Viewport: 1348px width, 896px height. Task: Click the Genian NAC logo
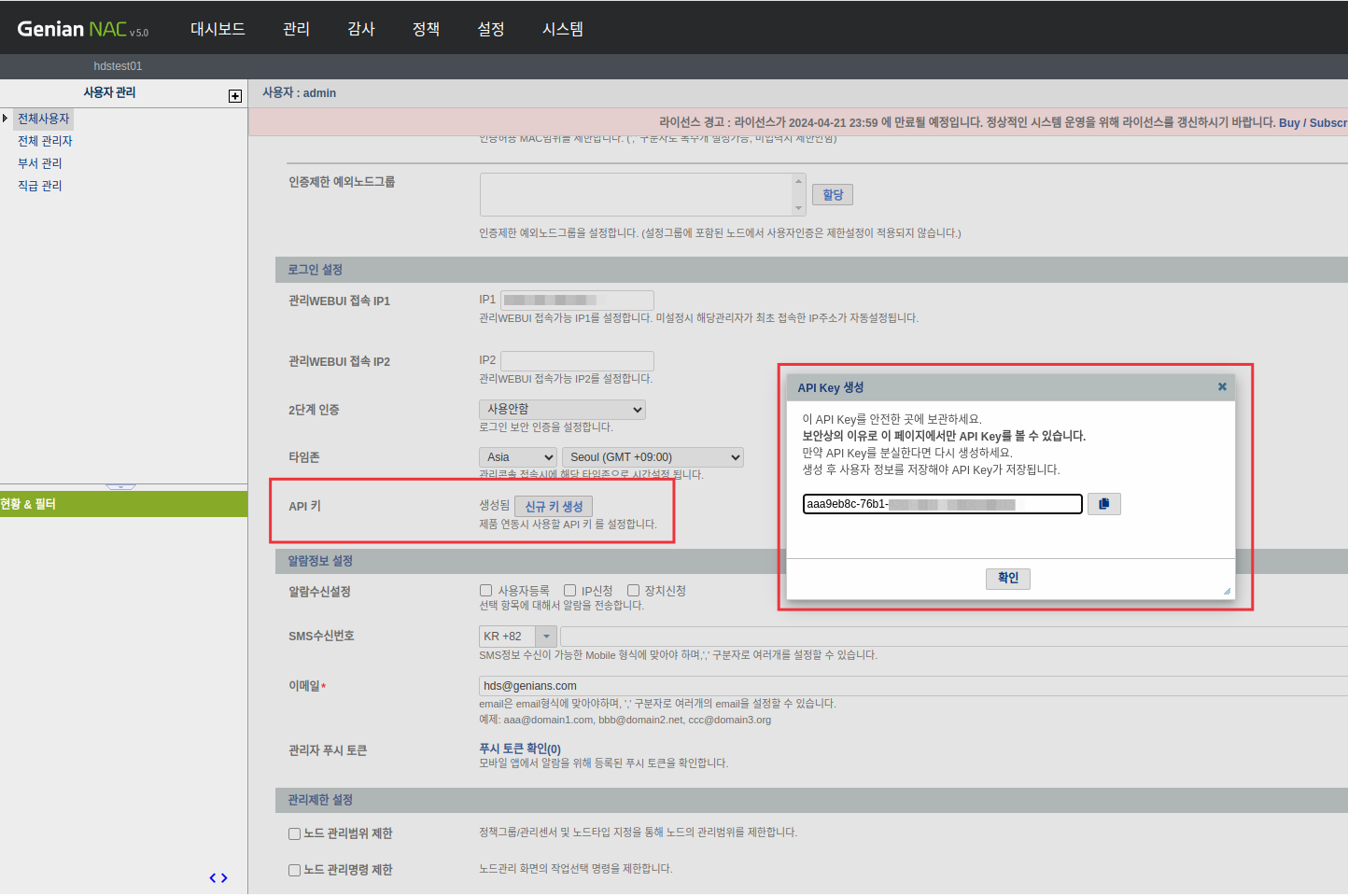[82, 27]
